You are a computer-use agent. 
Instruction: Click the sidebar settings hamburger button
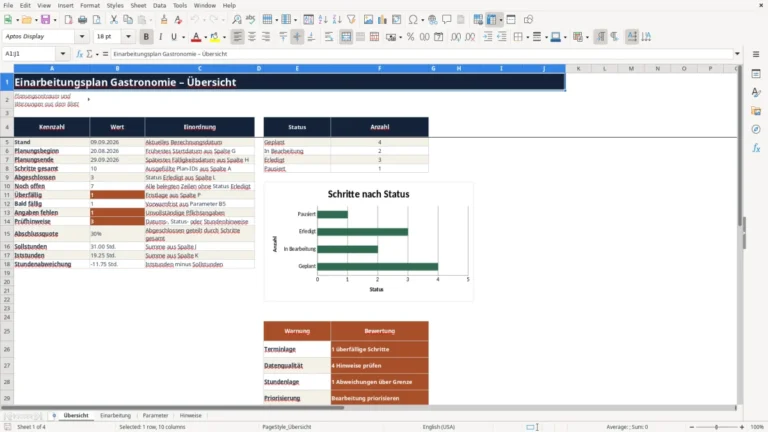756,54
